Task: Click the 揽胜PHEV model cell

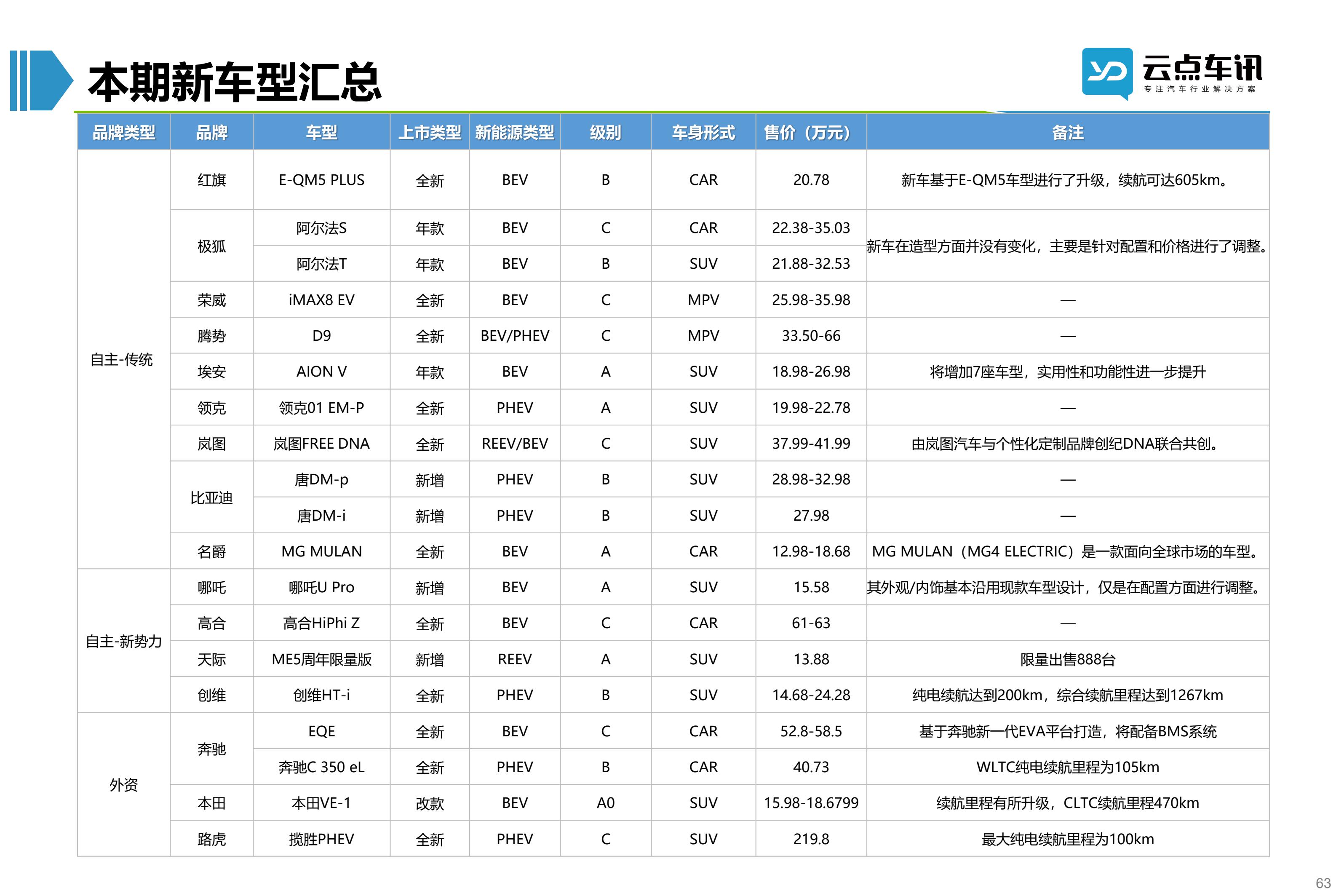Action: pos(322,839)
